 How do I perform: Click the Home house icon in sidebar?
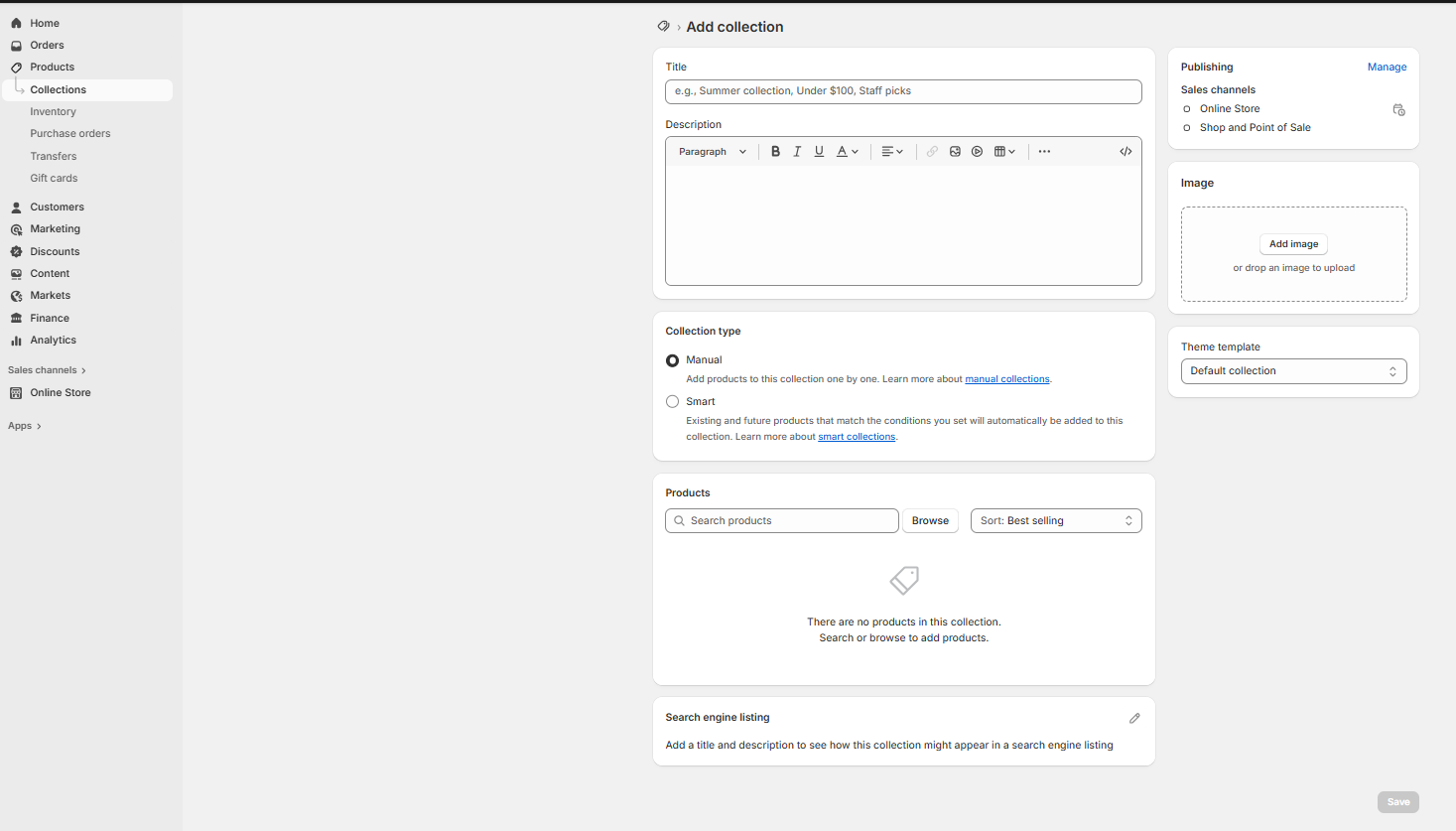[16, 23]
